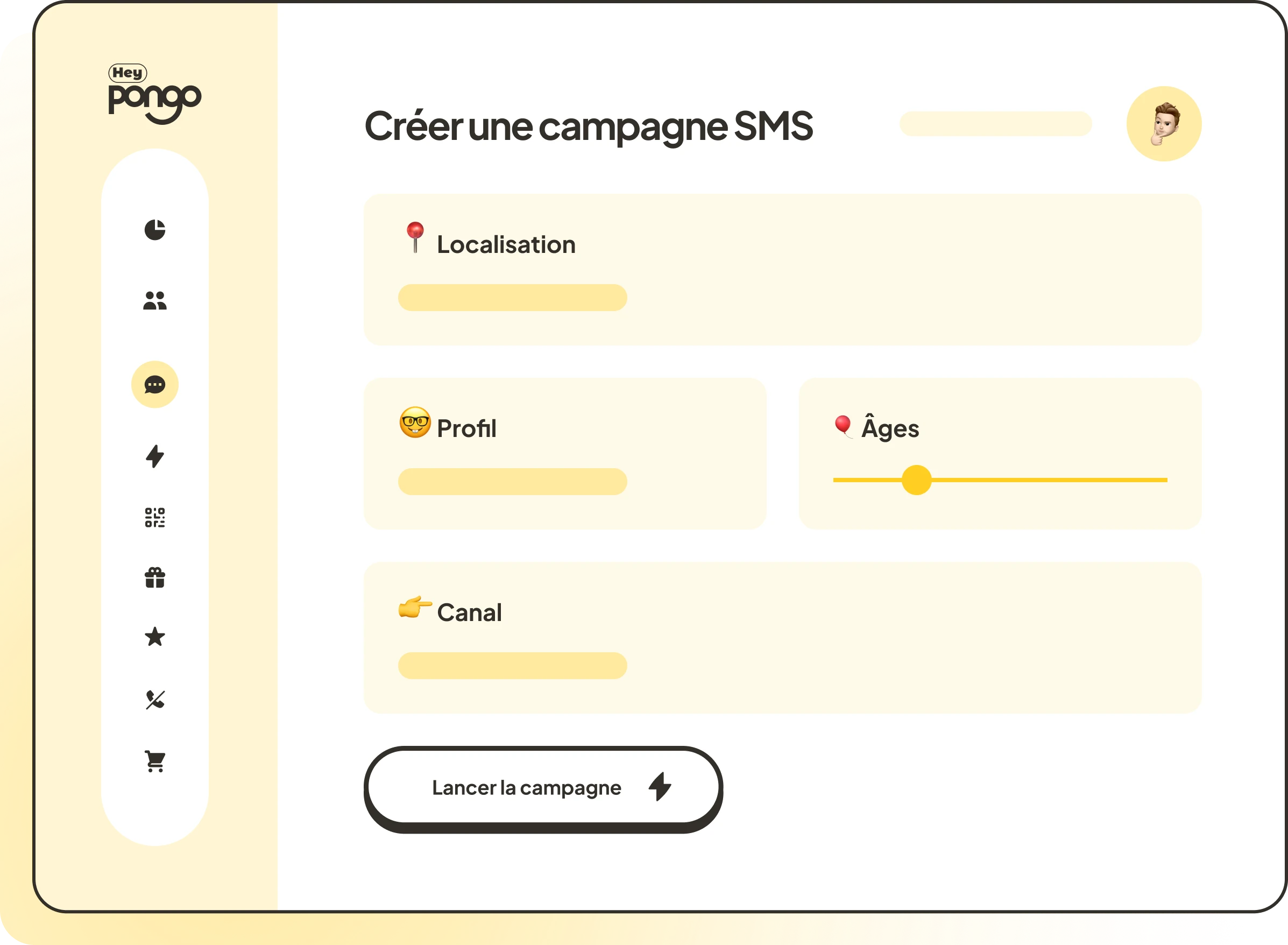Viewport: 1288px width, 945px height.
Task: Click the Âges slider track right end
Action: [1162, 481]
